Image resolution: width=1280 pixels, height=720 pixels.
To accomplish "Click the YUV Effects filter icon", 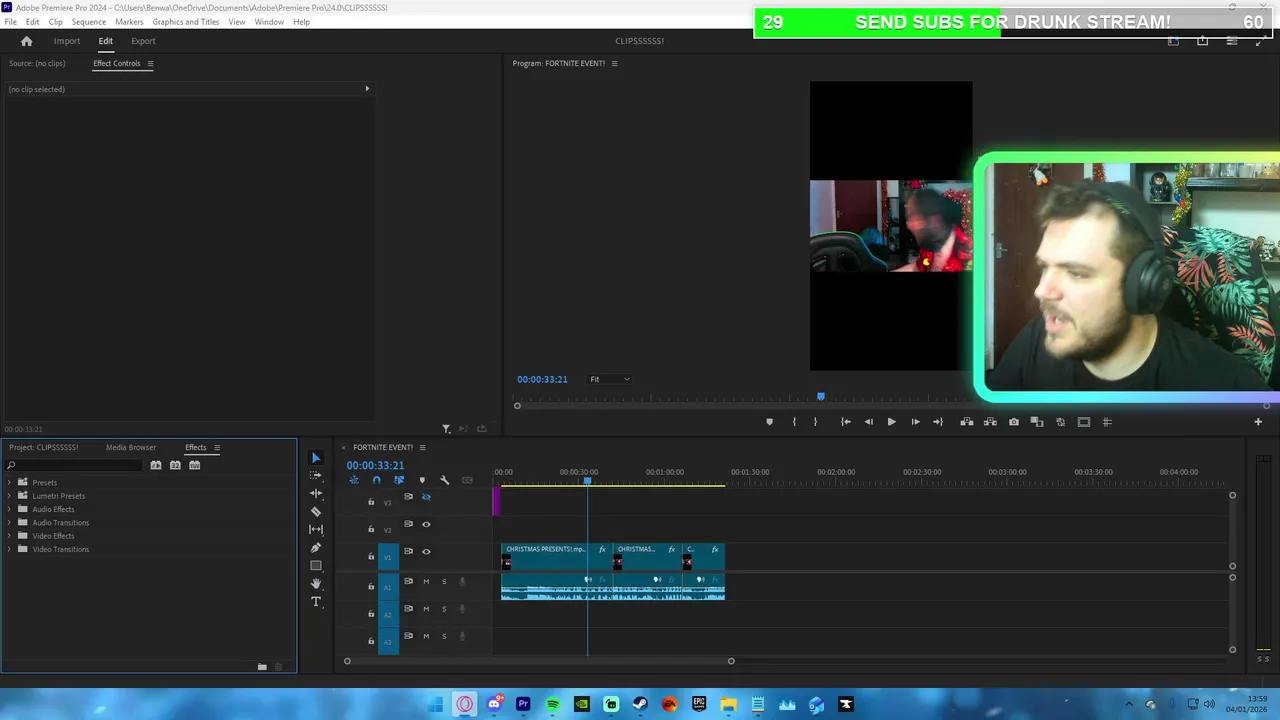I will coord(194,465).
